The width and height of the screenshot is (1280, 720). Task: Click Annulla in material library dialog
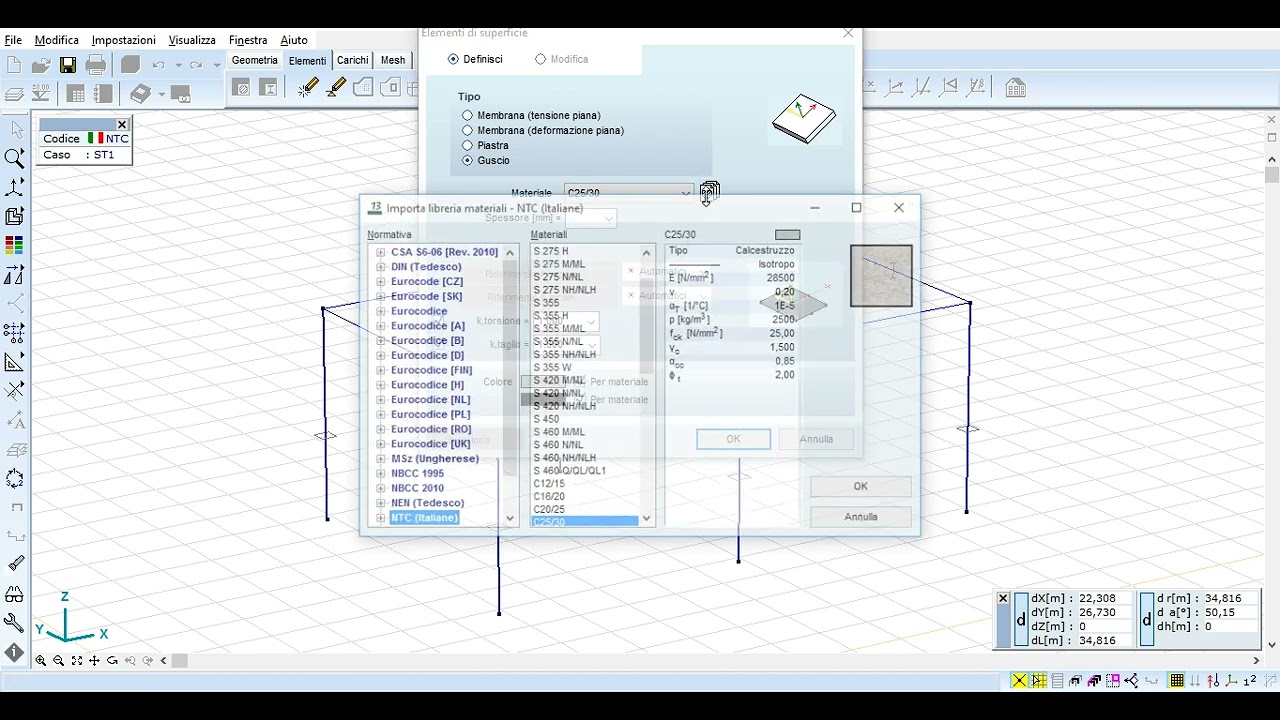point(860,517)
